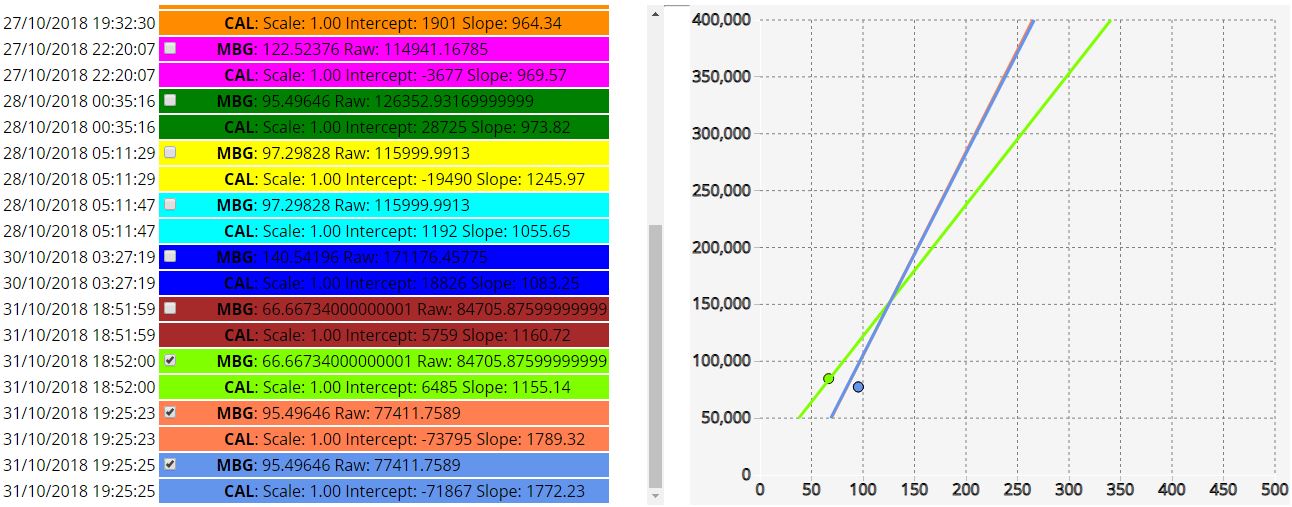Tick the blue MBG 140.54196 row checkbox
1292x507 pixels.
click(x=170, y=256)
